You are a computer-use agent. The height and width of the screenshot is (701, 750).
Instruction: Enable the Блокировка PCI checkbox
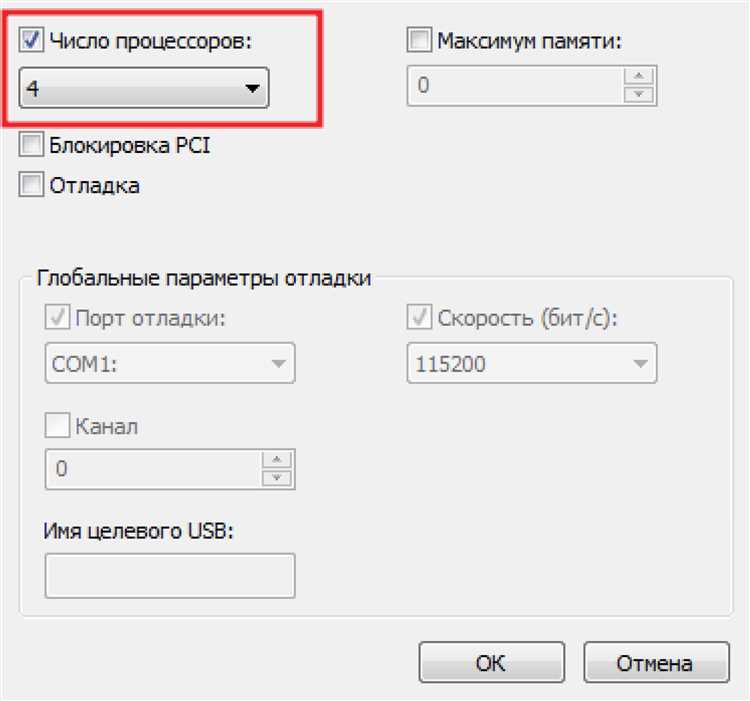pos(32,146)
